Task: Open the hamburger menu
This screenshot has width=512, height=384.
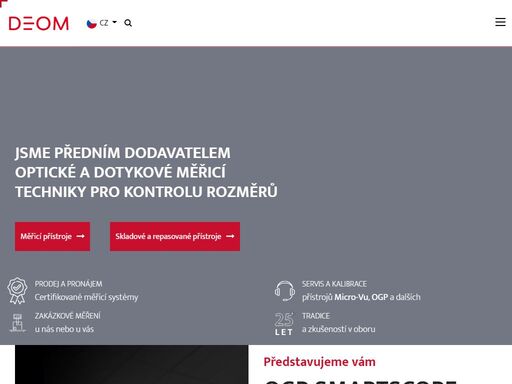Action: point(500,22)
